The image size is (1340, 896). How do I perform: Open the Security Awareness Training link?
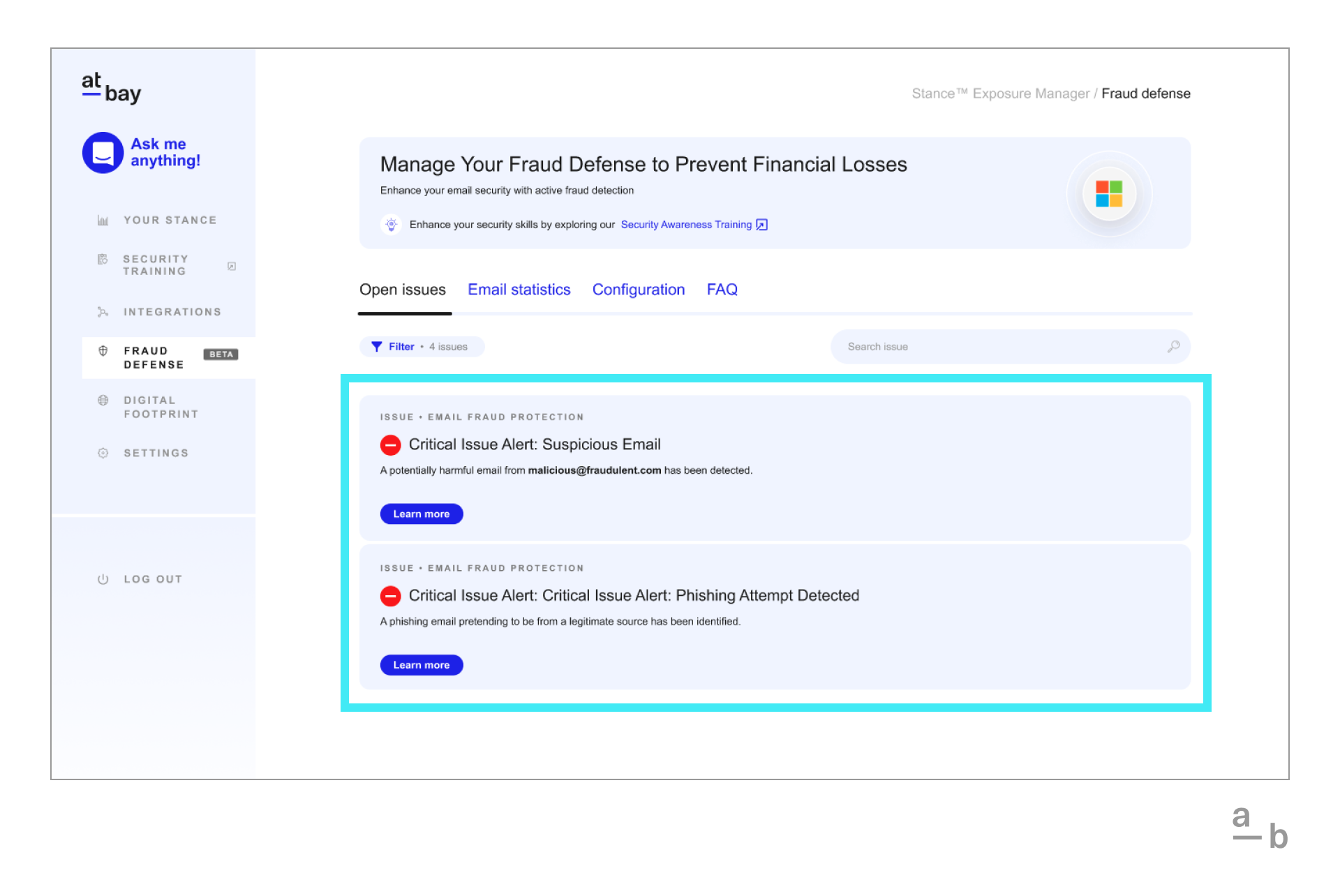pos(694,225)
